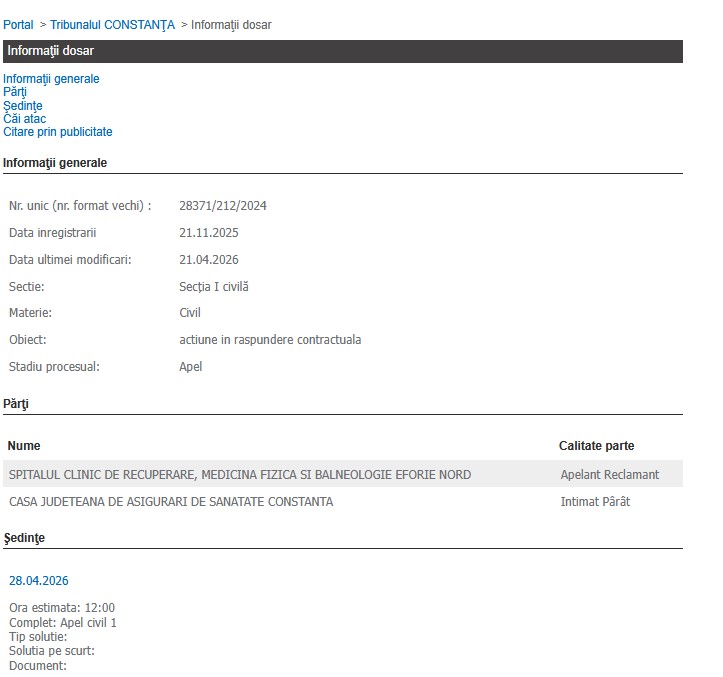Click the Calitate parte column header
This screenshot has width=723, height=677.
596,446
